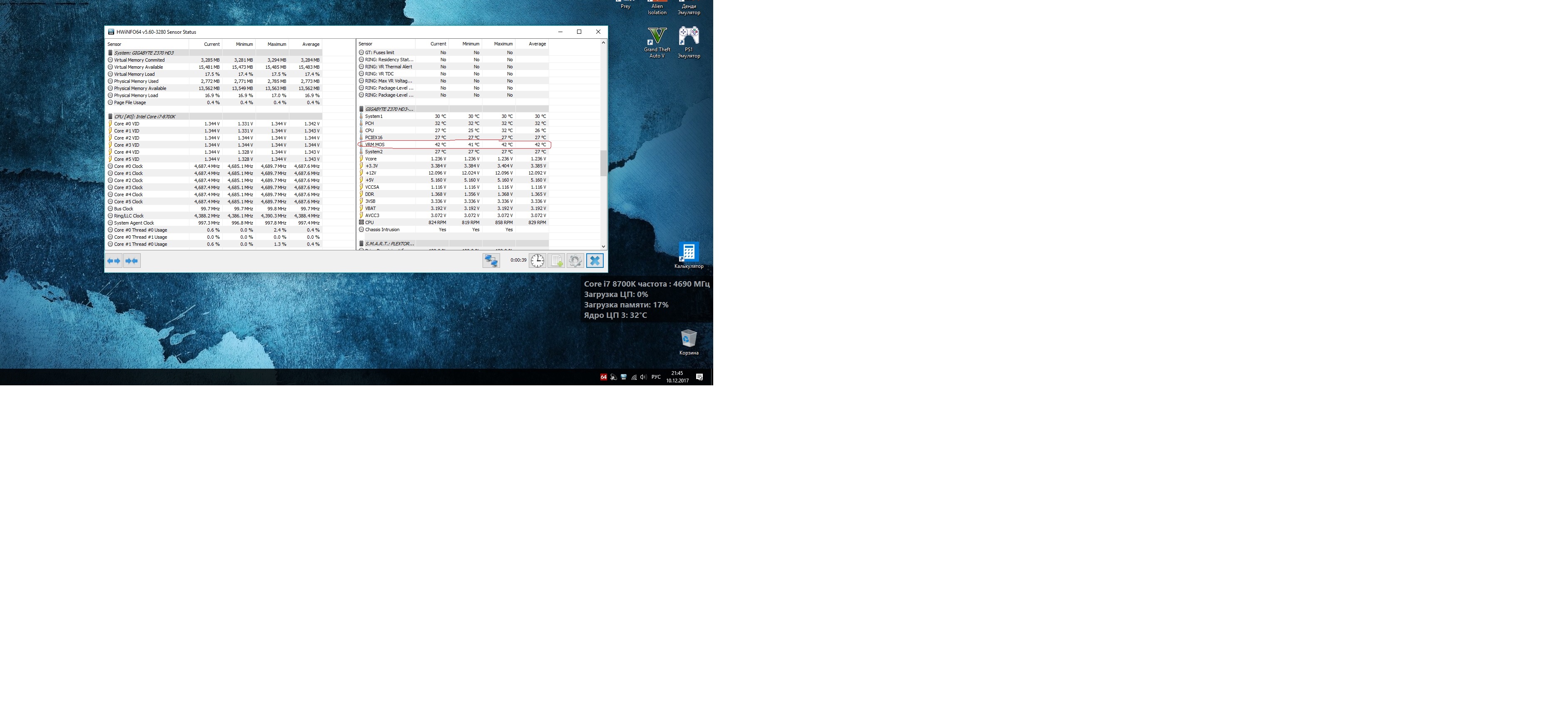The width and height of the screenshot is (1568, 704).
Task: Click the expand columns arrows button
Action: click(x=114, y=261)
